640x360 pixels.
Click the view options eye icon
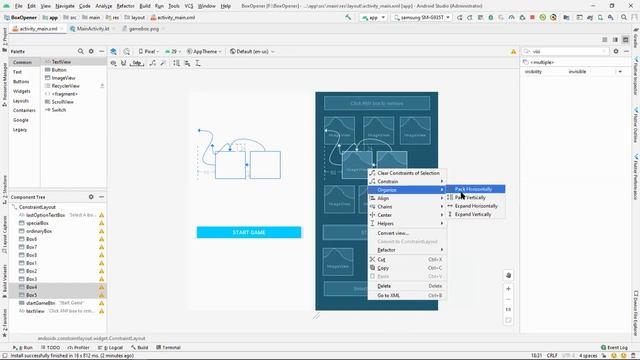click(113, 63)
